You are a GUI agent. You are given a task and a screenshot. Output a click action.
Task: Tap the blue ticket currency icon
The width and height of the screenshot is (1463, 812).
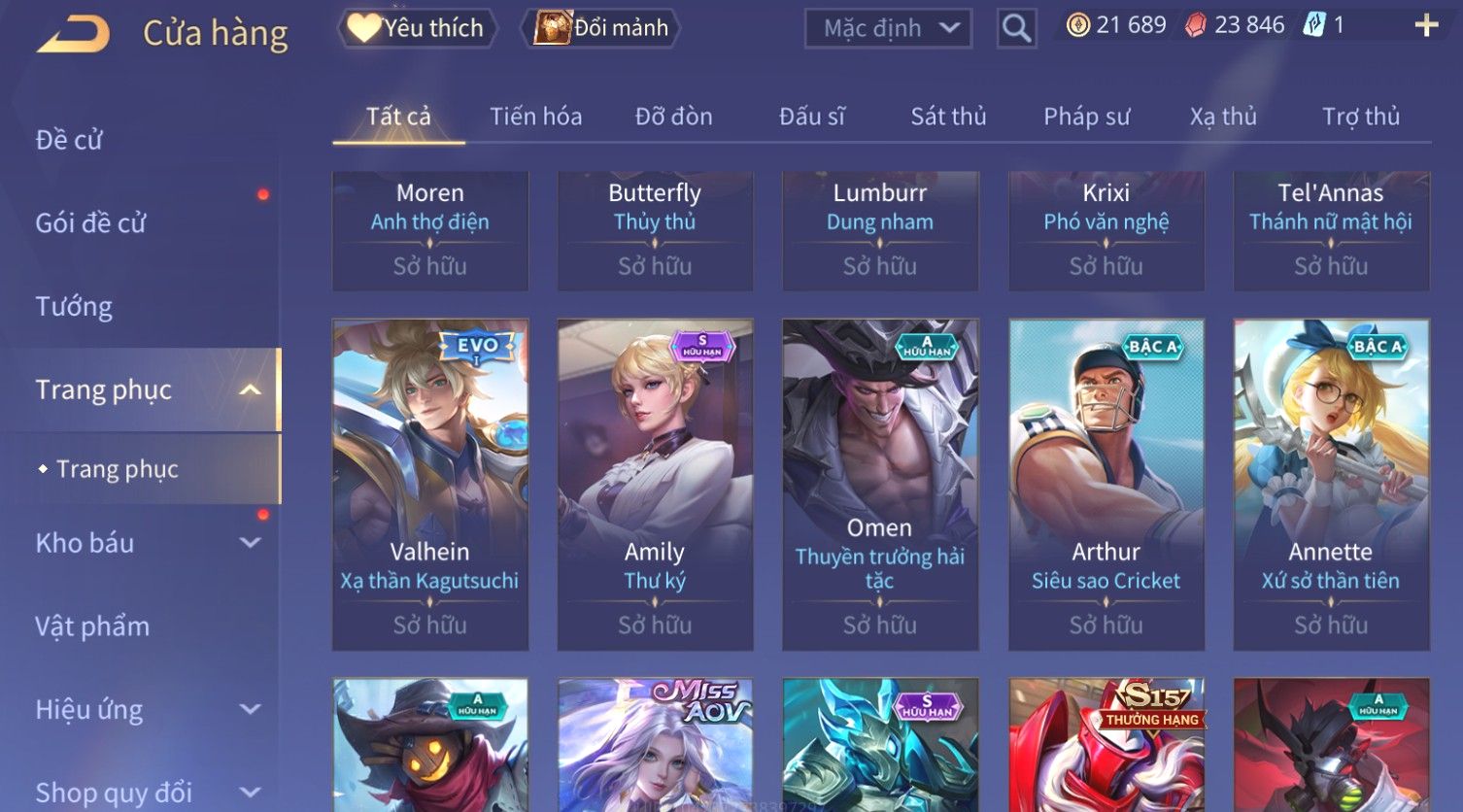coord(1313,25)
